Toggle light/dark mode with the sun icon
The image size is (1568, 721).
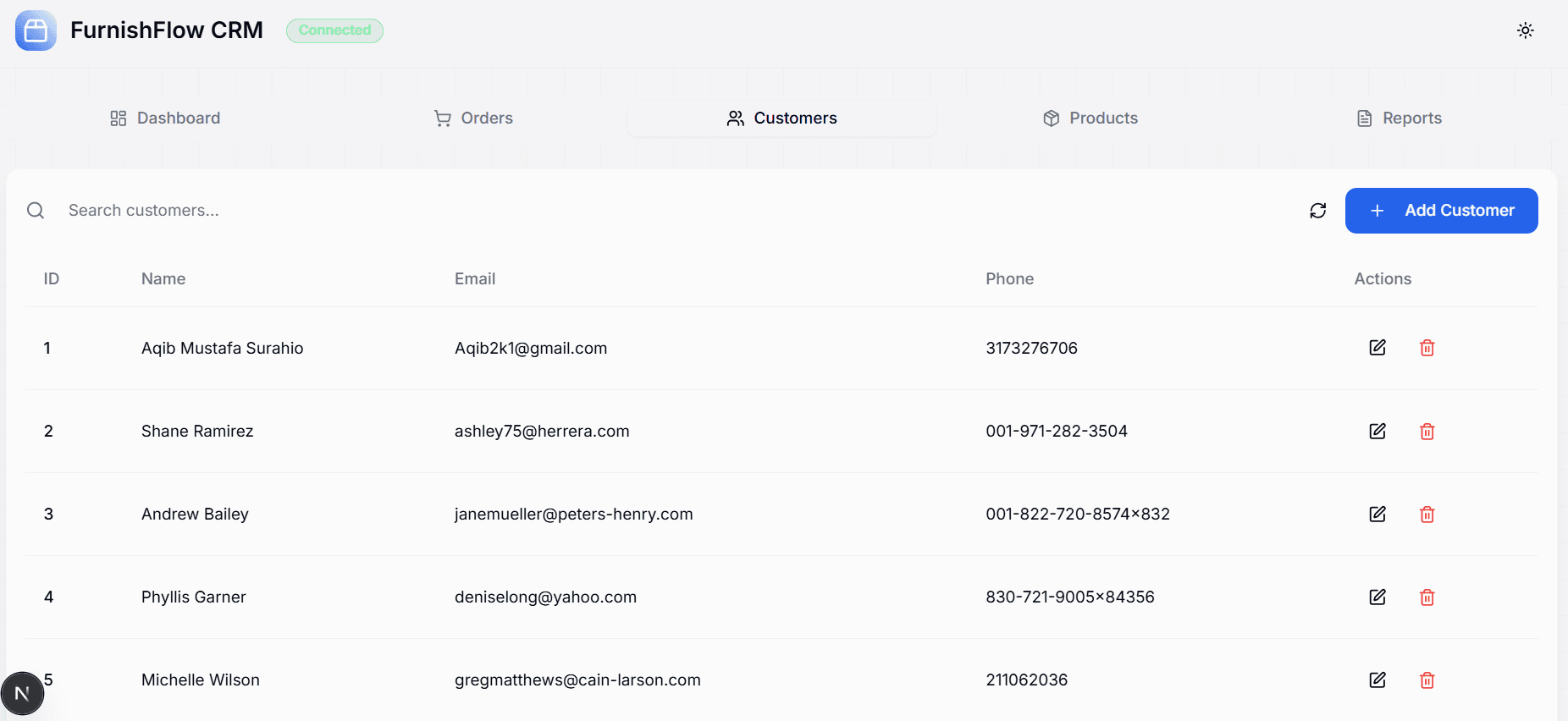(1526, 30)
